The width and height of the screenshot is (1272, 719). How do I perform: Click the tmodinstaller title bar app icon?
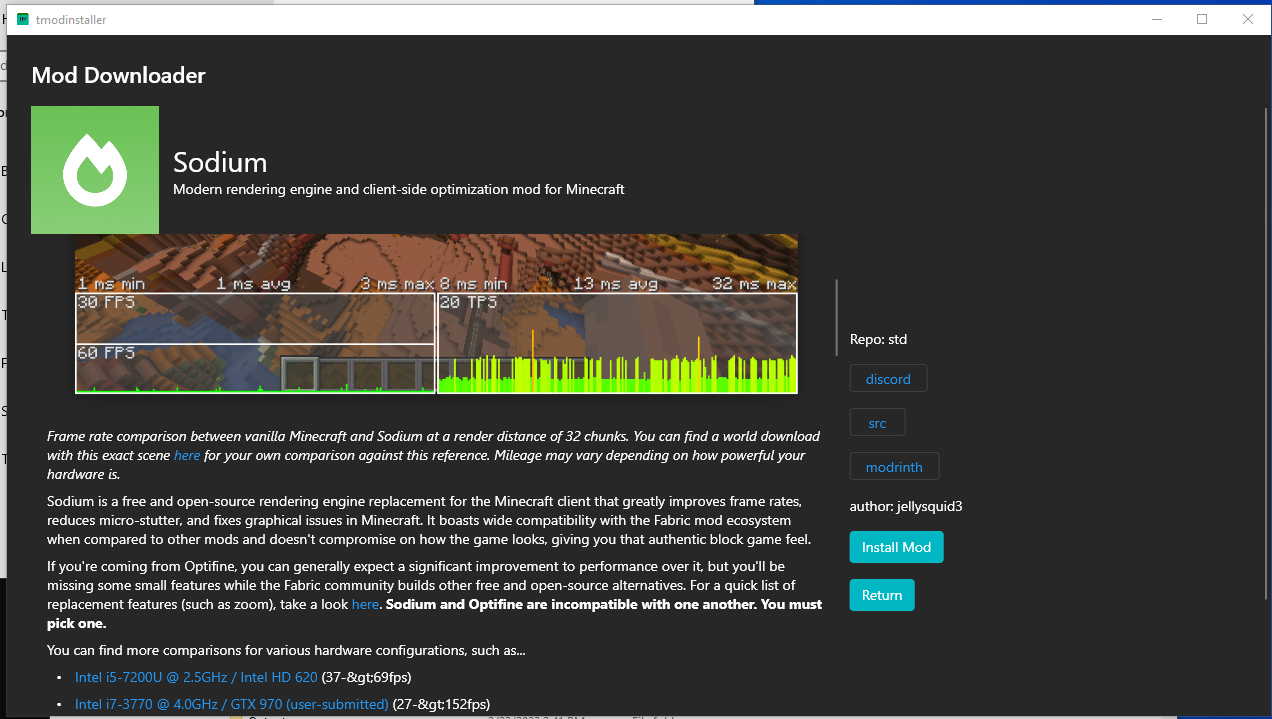coord(22,19)
